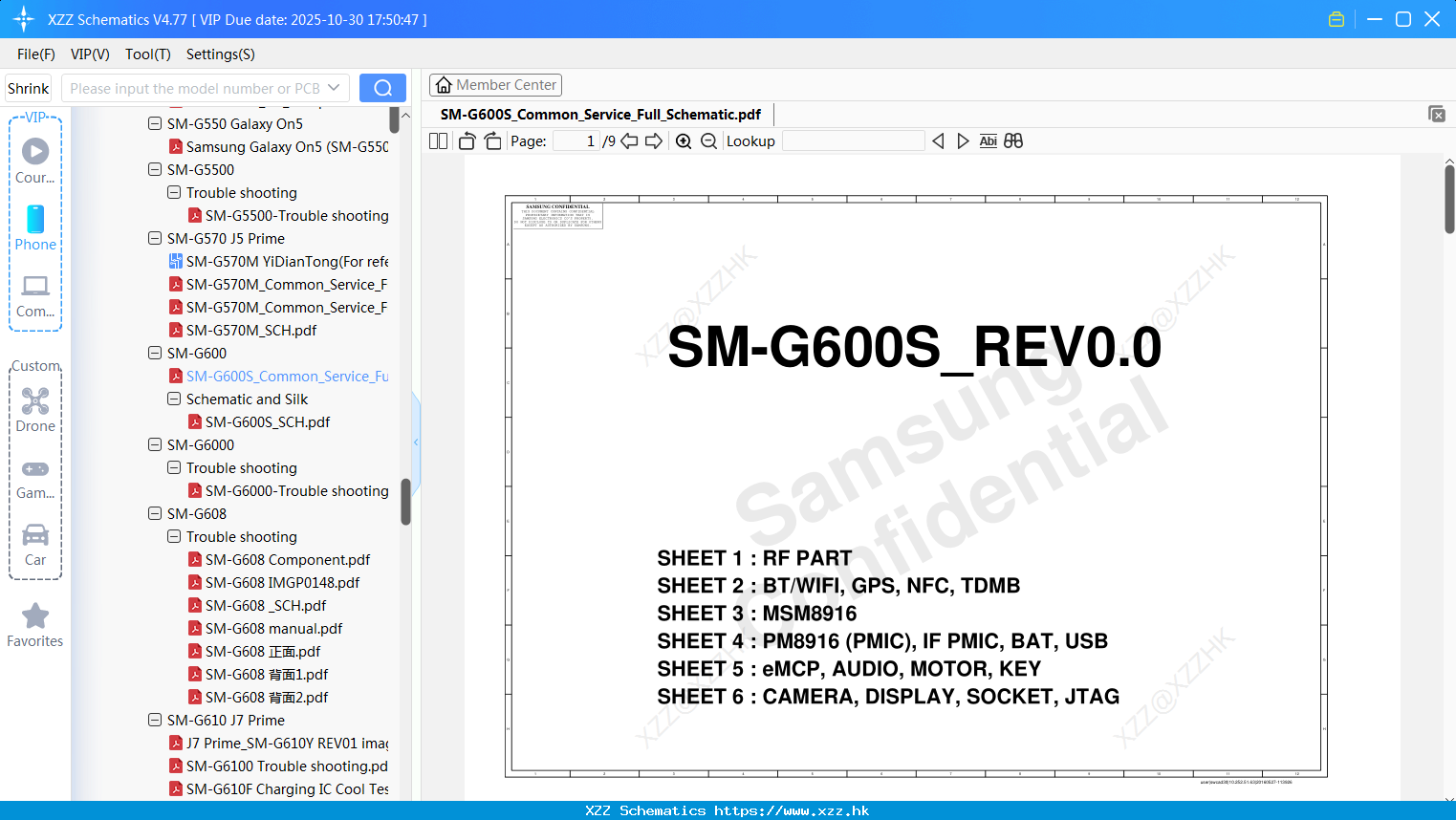Open SM-G608 Component.pdf
Screen dimensions: 1456x820
[x=287, y=559]
